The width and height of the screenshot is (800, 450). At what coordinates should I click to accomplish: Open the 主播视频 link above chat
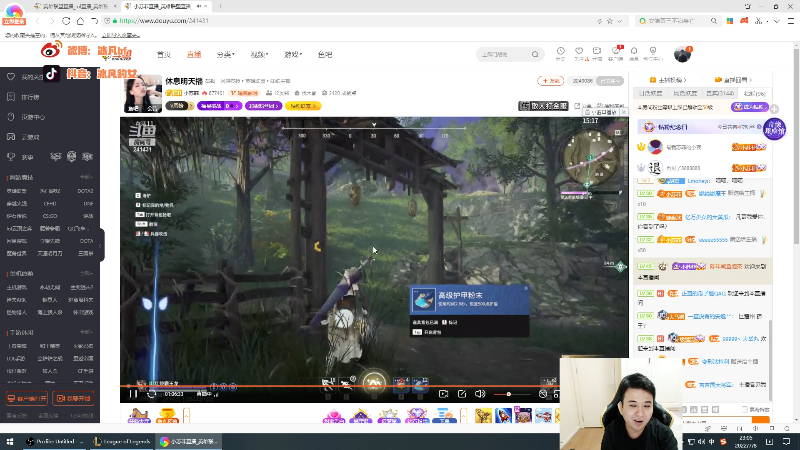pyautogui.click(x=667, y=80)
